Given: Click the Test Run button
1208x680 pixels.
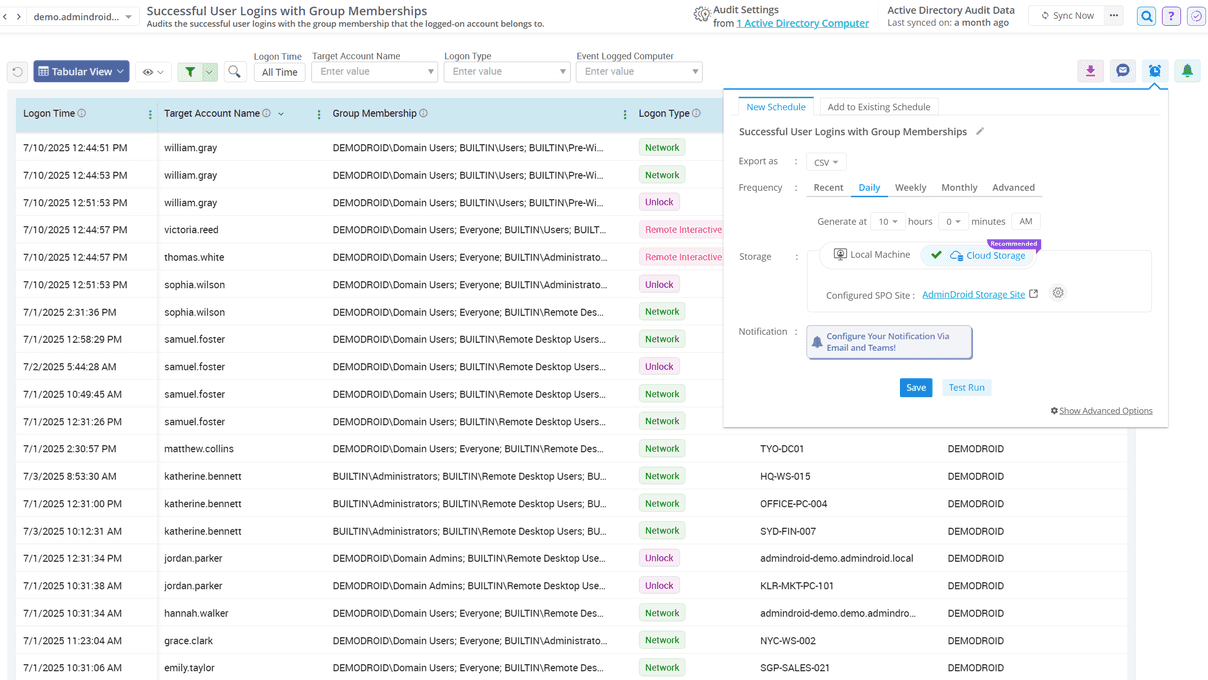Looking at the screenshot, I should 966,388.
